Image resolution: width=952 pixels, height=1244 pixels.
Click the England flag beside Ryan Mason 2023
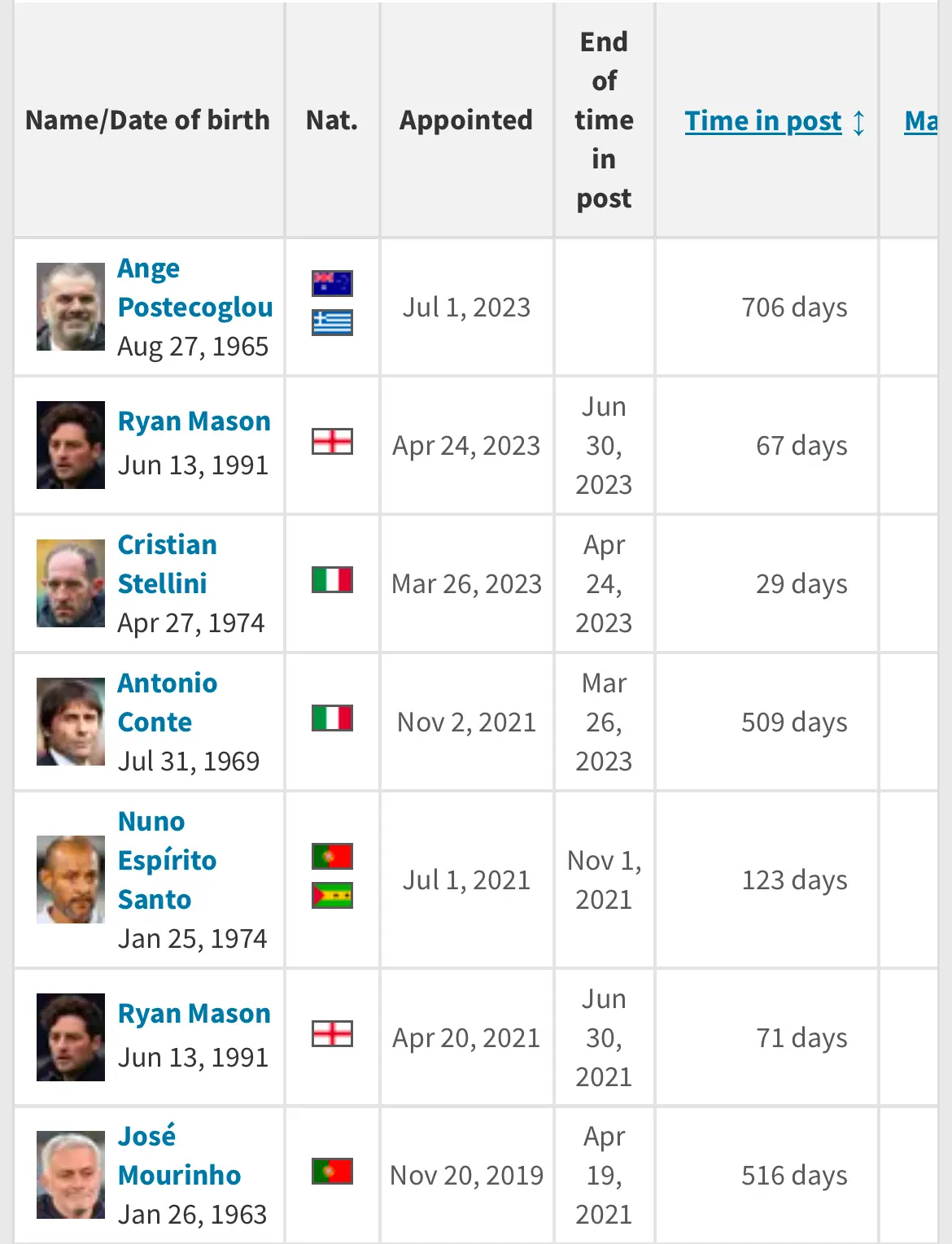(332, 442)
